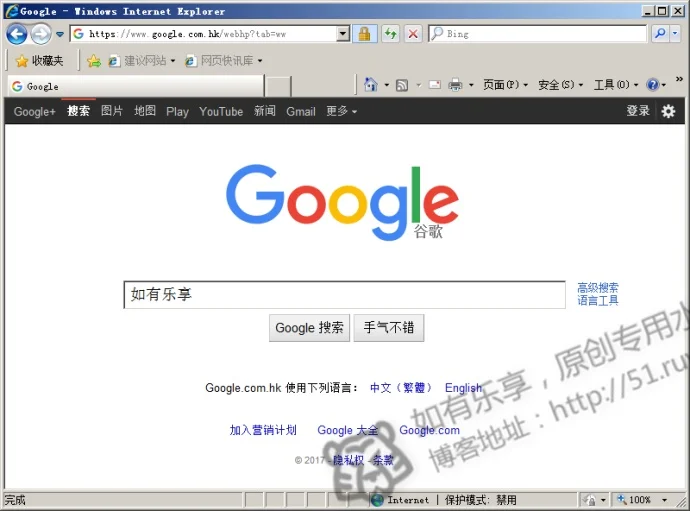Switch language to 中文（繁體）

click(x=400, y=388)
